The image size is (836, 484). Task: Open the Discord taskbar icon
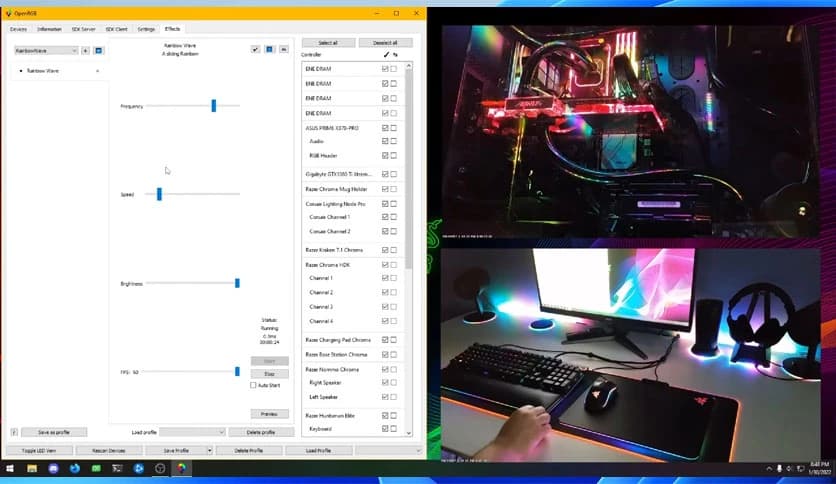coord(53,469)
